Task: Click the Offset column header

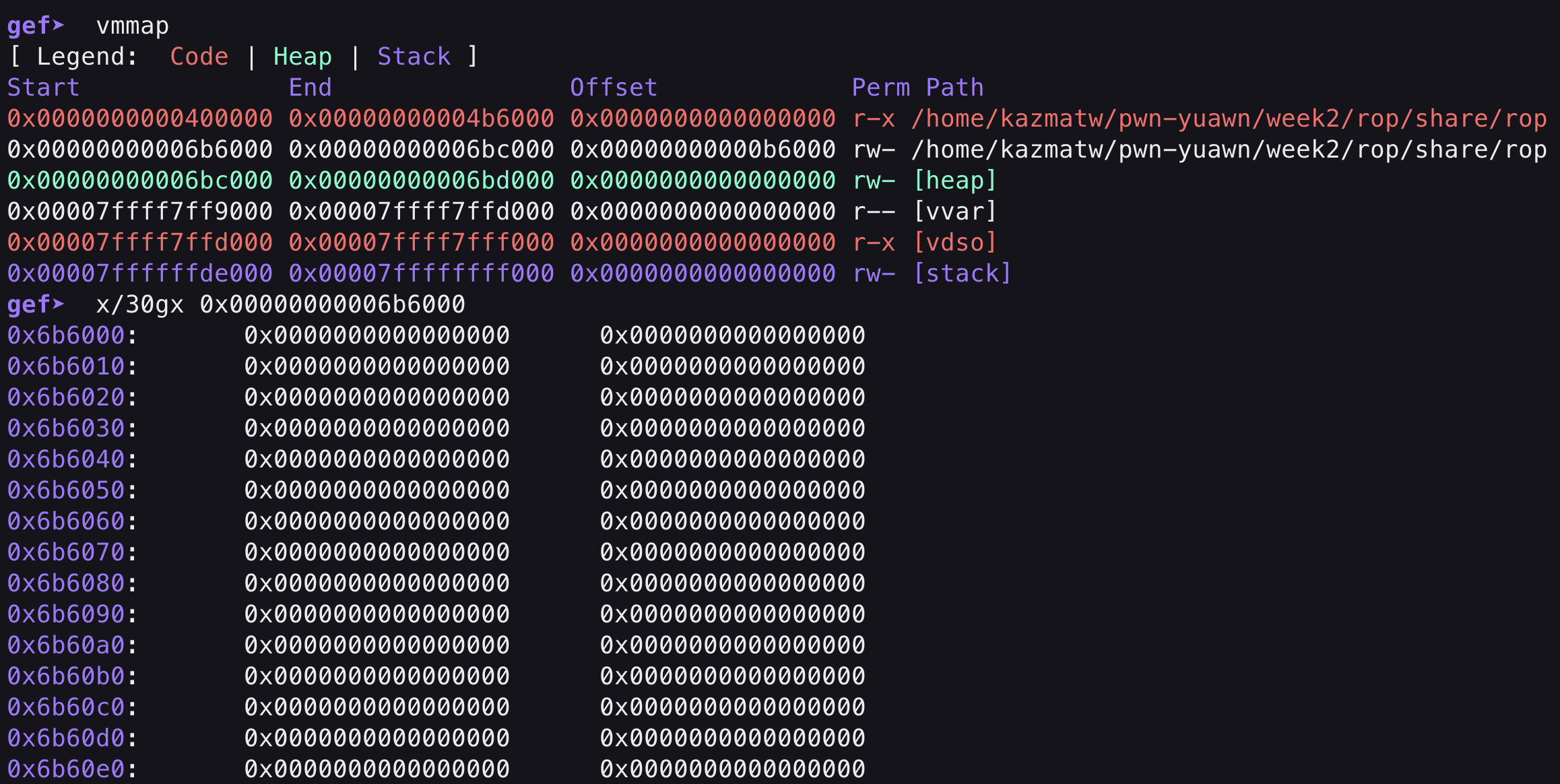Action: coord(613,88)
